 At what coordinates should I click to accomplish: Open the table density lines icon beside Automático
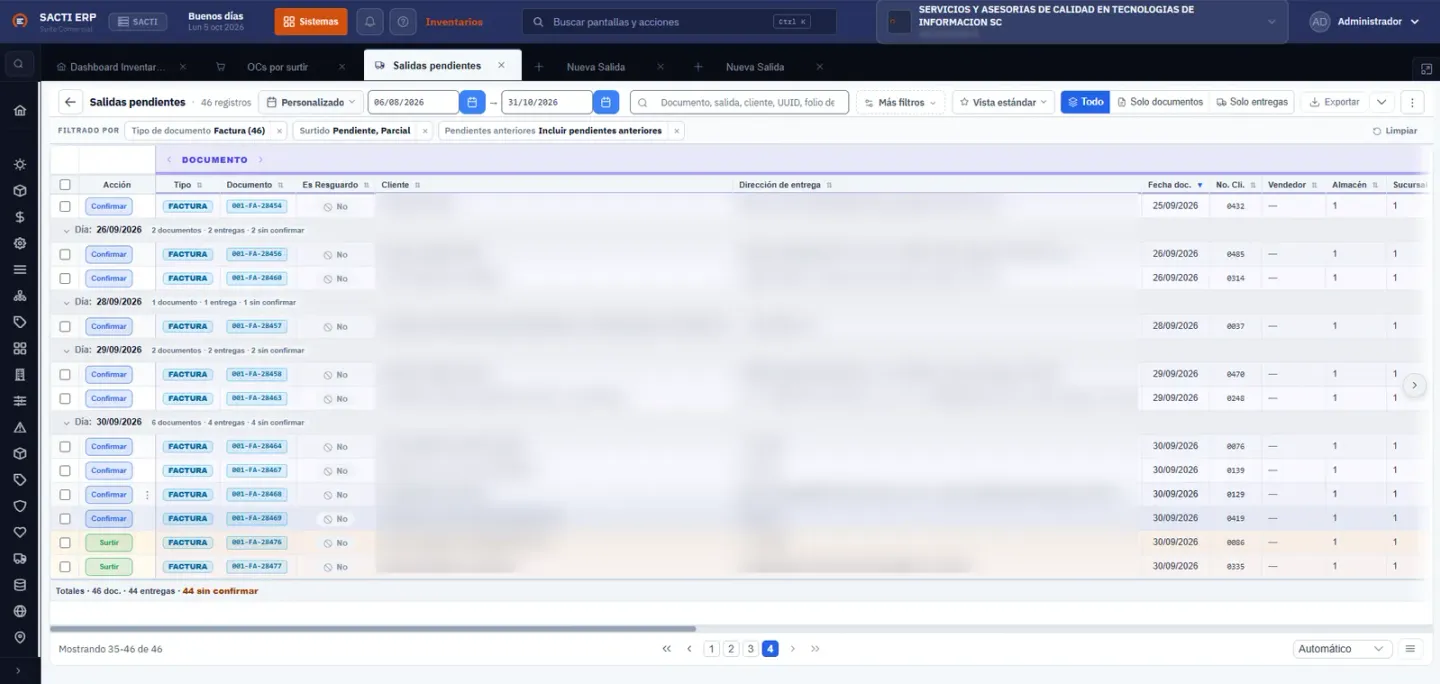1411,649
